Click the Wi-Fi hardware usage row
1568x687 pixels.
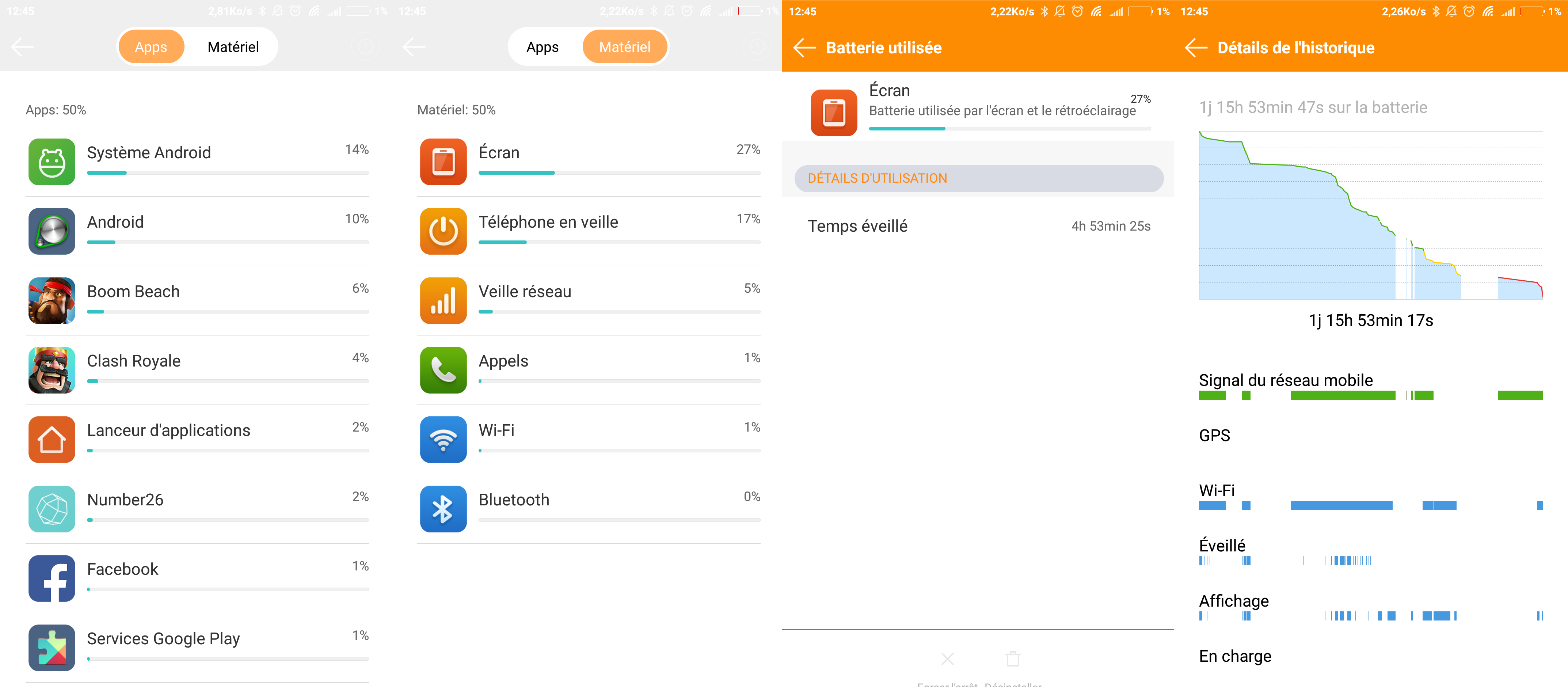tap(589, 440)
